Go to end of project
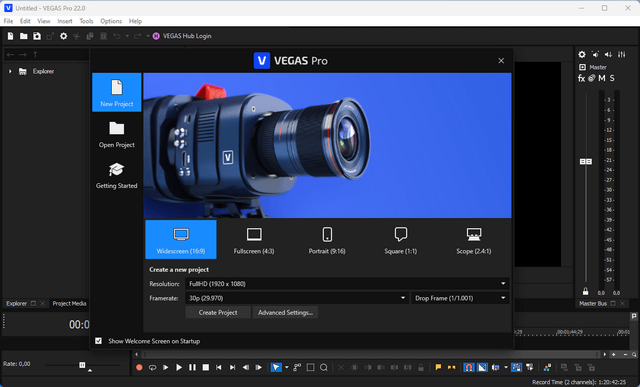 pos(232,367)
